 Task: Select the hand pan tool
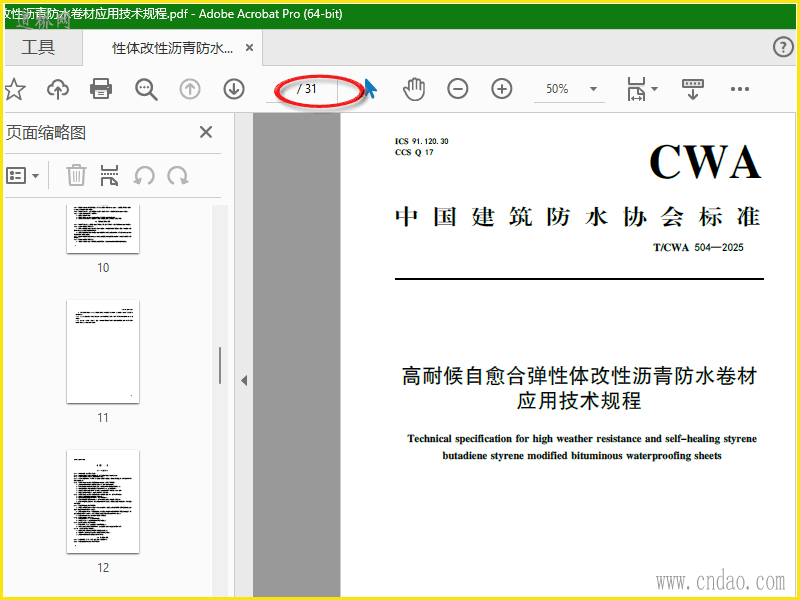[x=414, y=89]
